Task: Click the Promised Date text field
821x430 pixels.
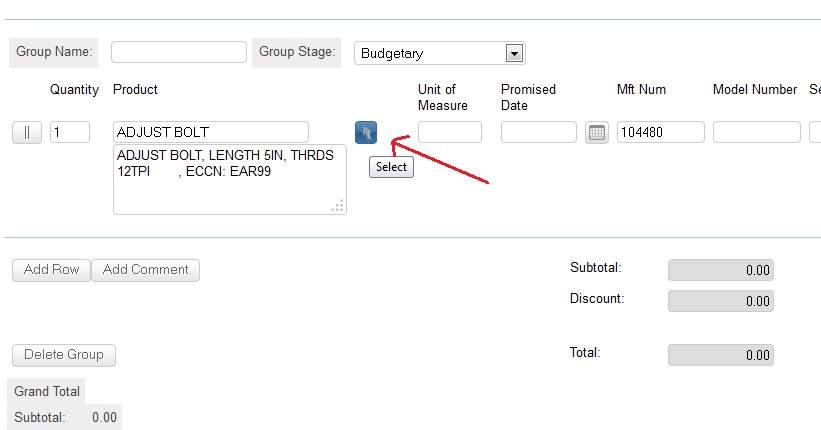Action: (x=539, y=132)
